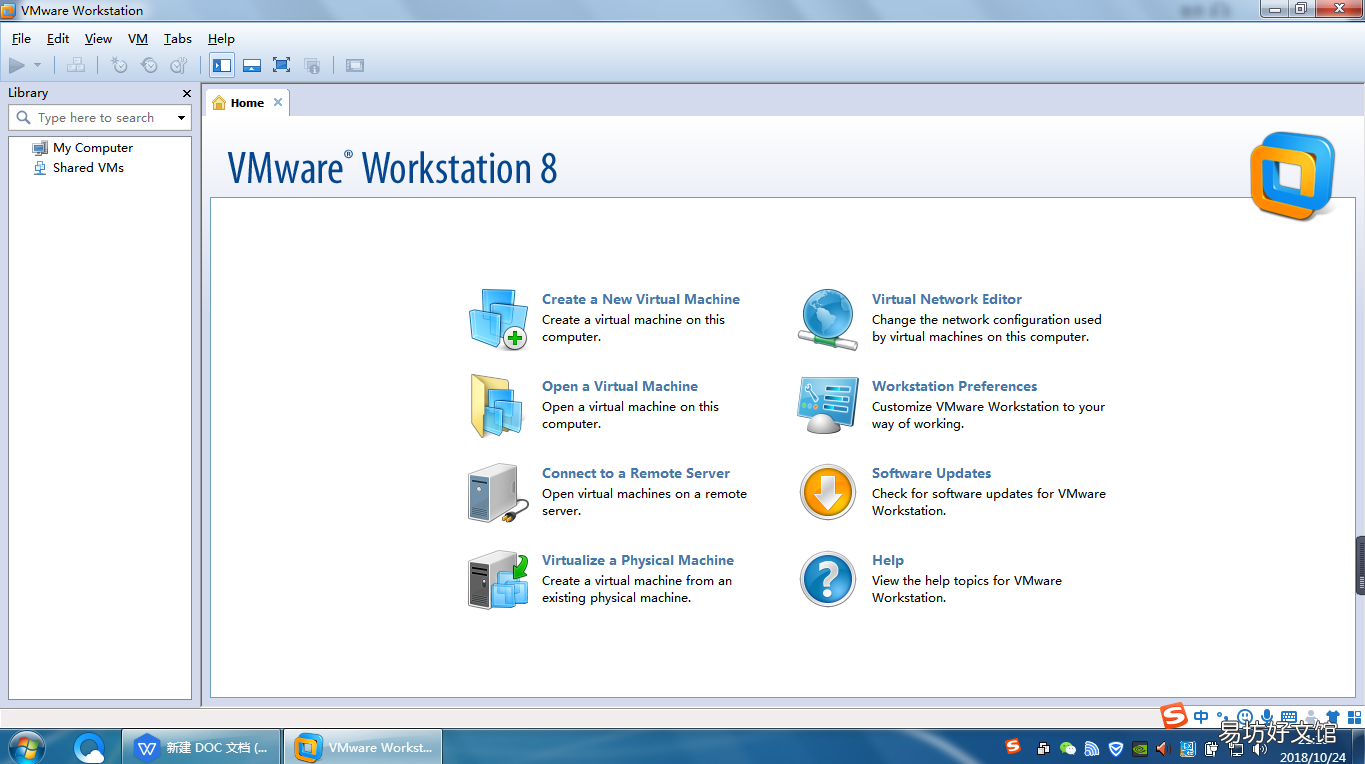Open the VM menu

tap(138, 39)
